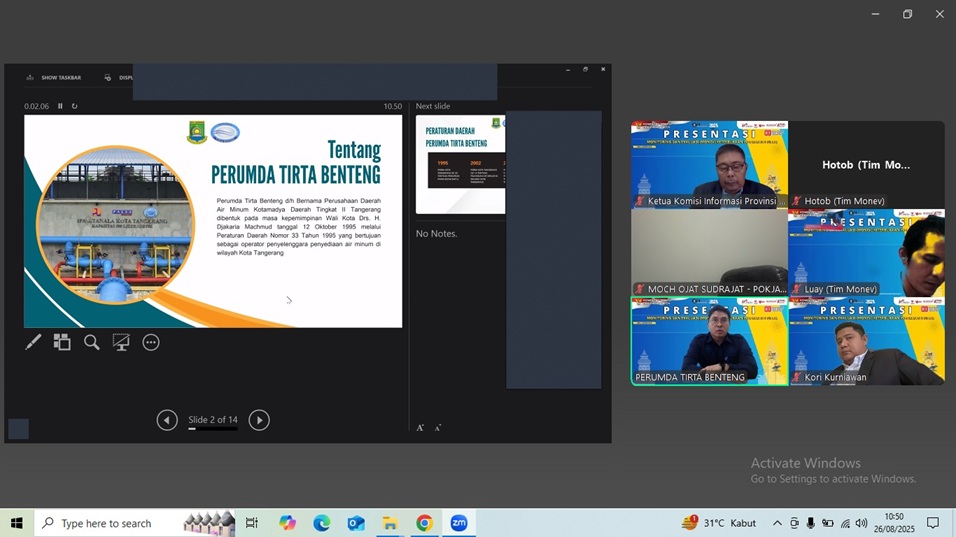Go to the previous slide
Screen dimensions: 956x537
(167, 420)
